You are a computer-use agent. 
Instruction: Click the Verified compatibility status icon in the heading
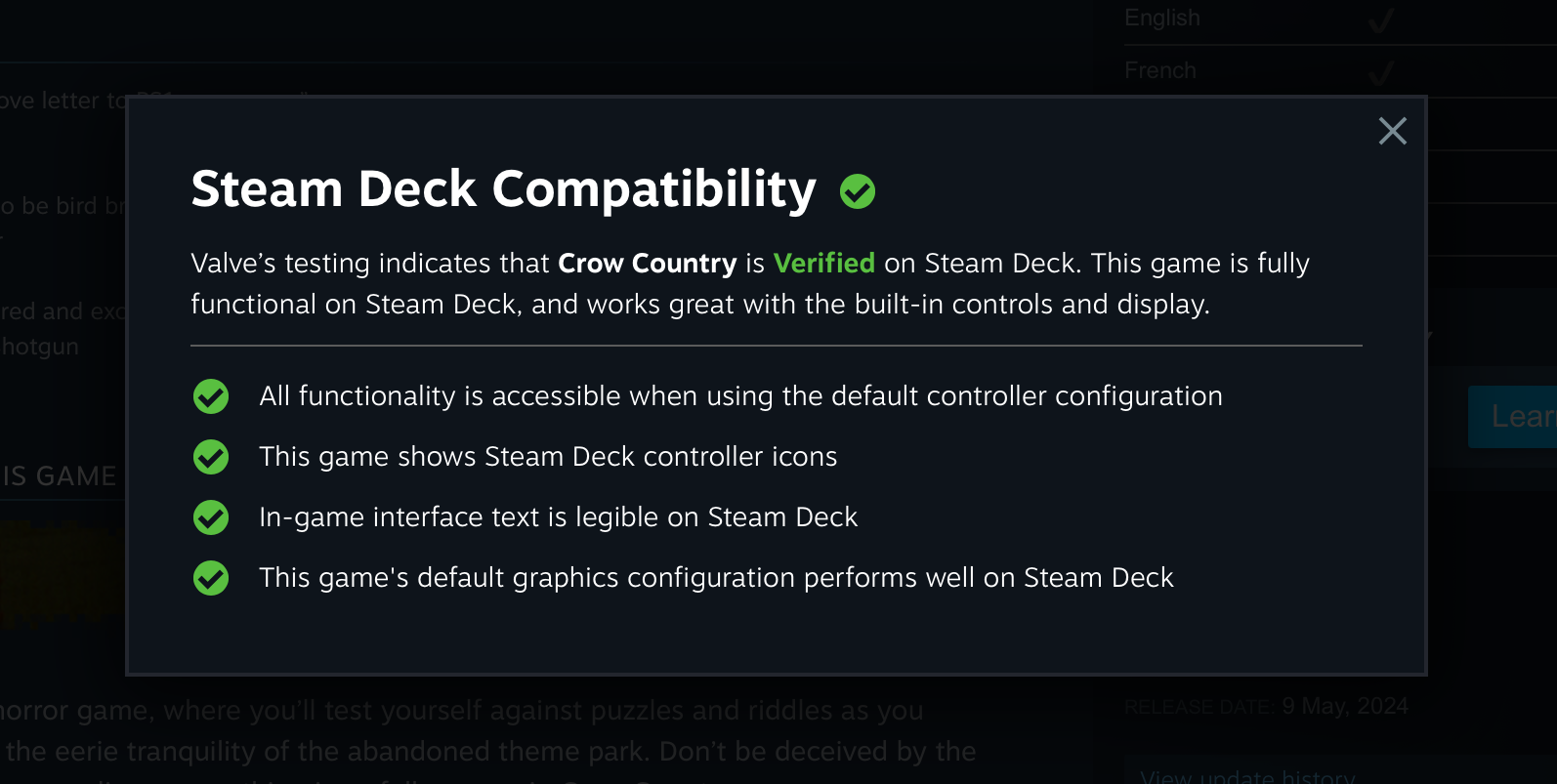click(858, 191)
